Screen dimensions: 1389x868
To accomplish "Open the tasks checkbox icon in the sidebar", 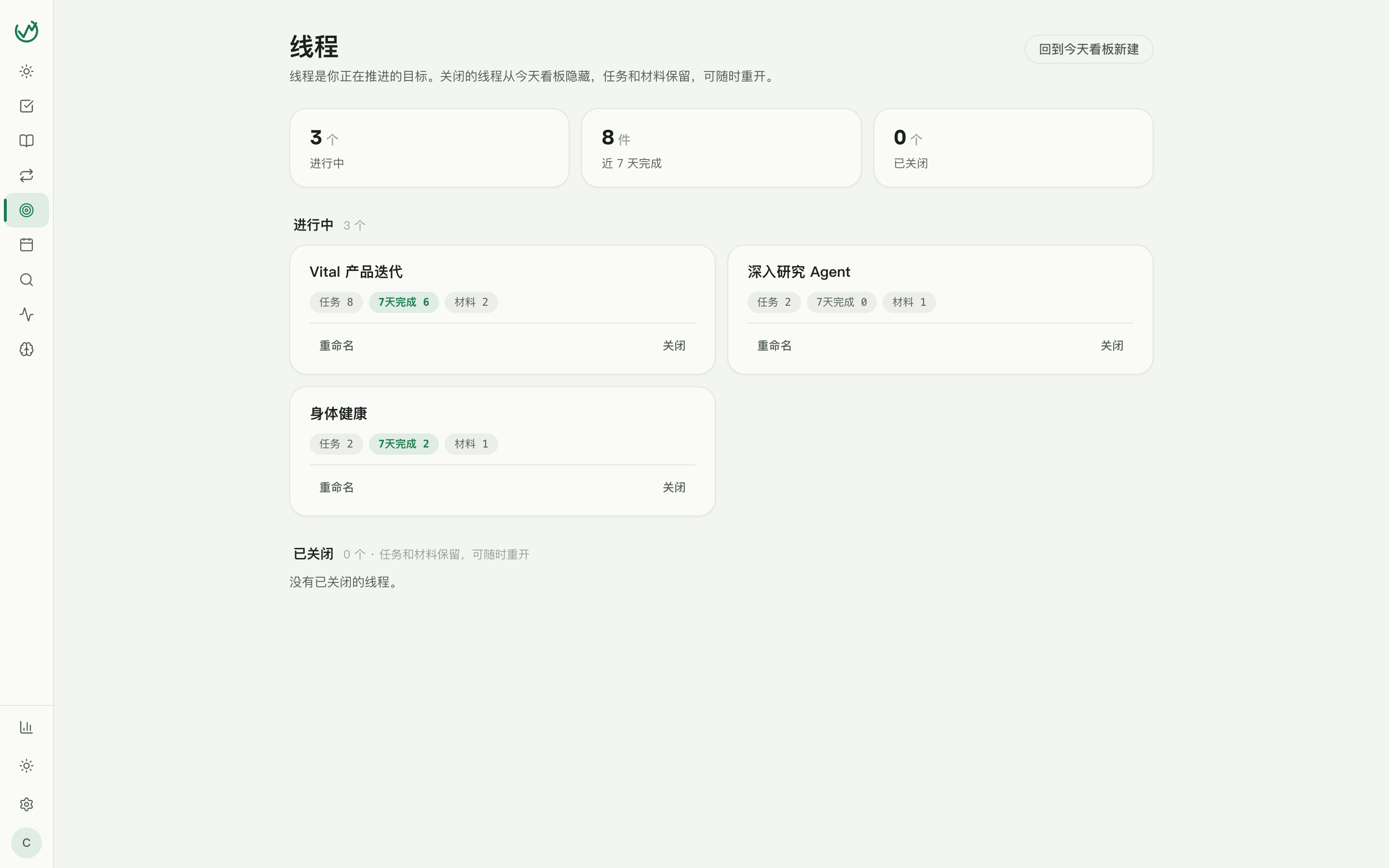I will click(x=27, y=106).
